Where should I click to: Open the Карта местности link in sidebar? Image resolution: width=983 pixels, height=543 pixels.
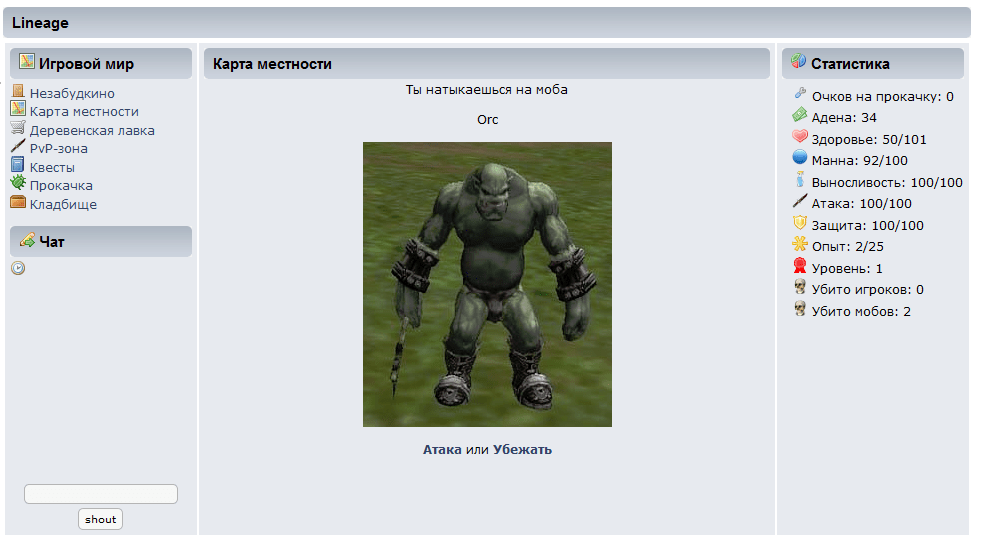(x=84, y=112)
